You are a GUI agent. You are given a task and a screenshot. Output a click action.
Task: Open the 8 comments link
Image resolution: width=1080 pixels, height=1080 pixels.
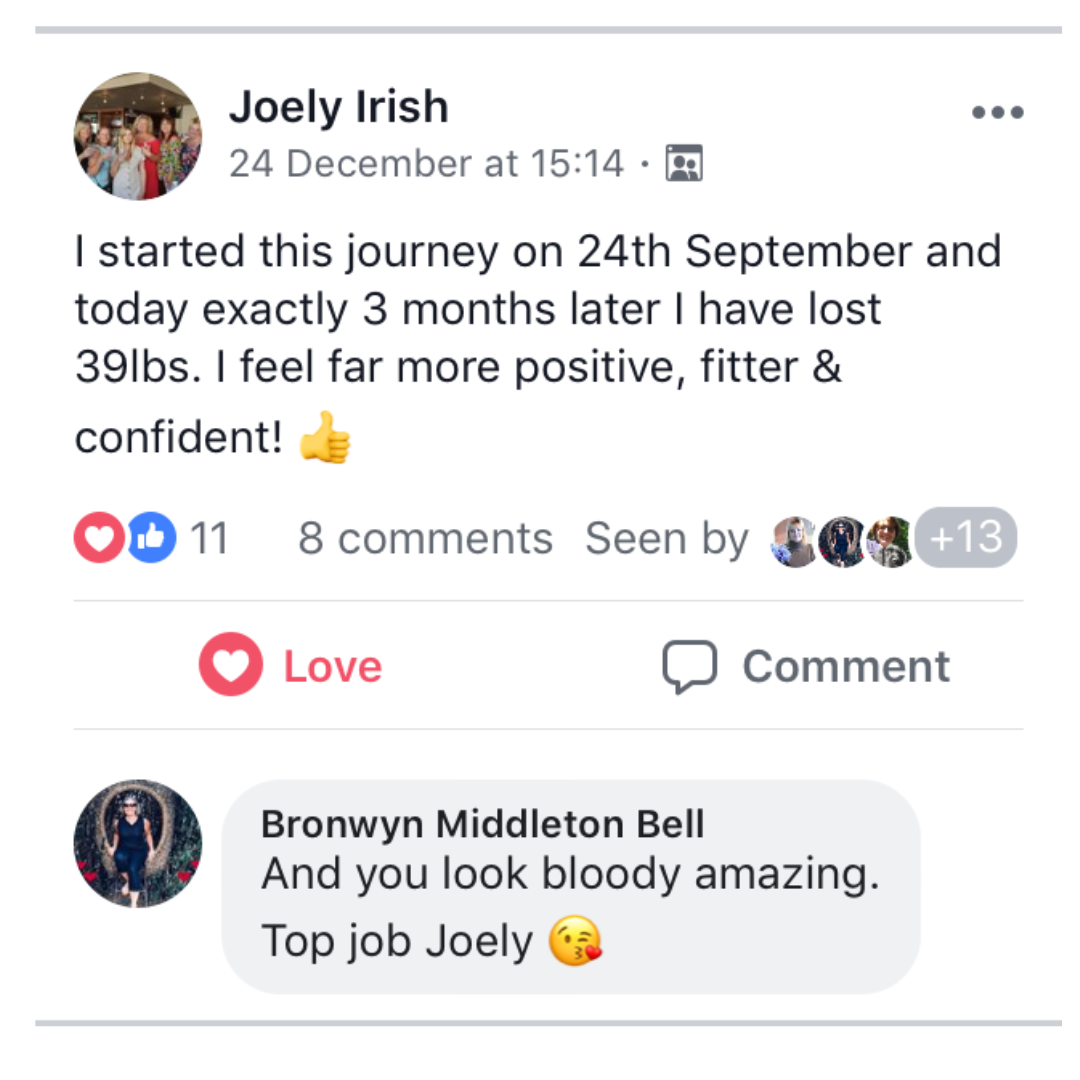[x=425, y=539]
